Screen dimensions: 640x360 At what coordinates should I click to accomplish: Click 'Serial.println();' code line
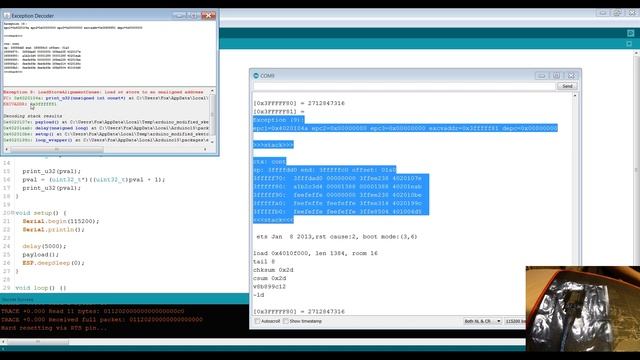coord(53,229)
